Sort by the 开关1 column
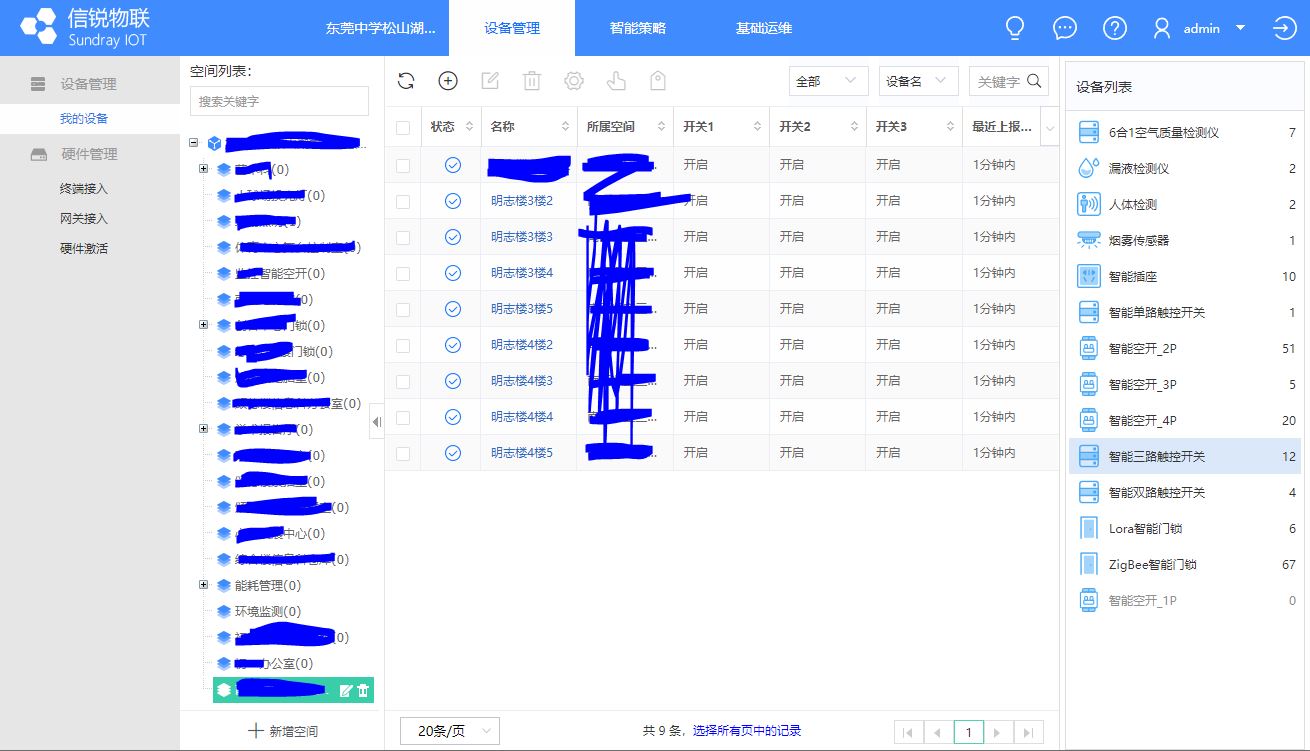Image resolution: width=1310 pixels, height=751 pixels. tap(758, 127)
